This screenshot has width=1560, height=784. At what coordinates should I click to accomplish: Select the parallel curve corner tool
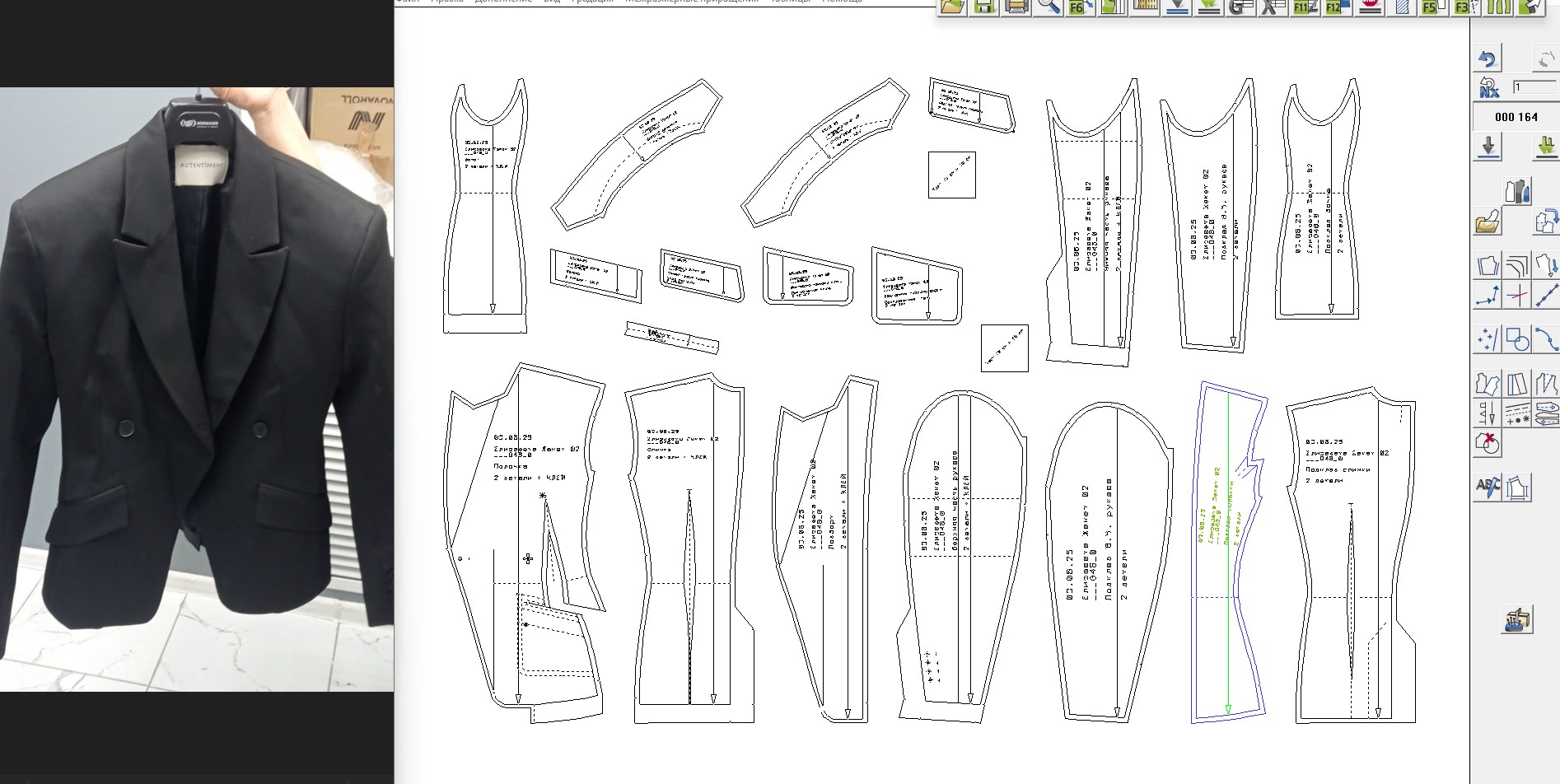click(1517, 265)
